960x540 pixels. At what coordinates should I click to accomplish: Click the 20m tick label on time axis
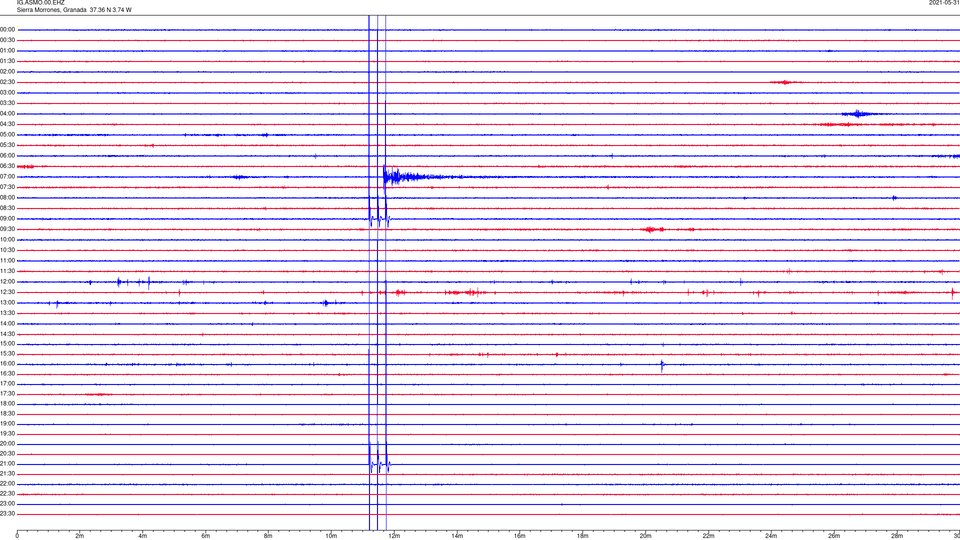(x=645, y=536)
